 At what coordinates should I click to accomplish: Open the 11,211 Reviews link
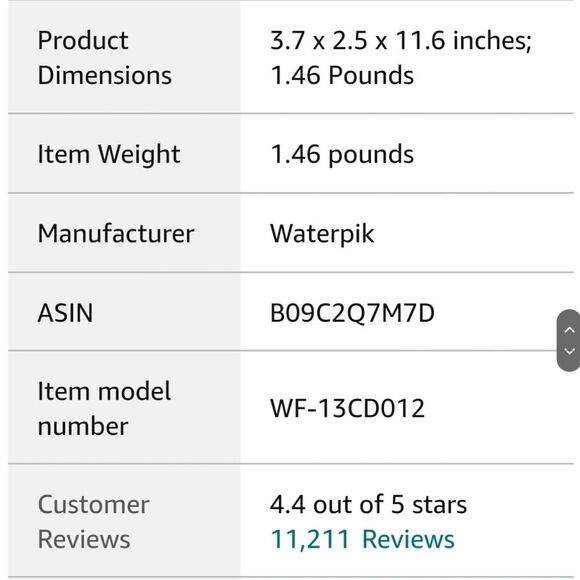click(x=362, y=539)
